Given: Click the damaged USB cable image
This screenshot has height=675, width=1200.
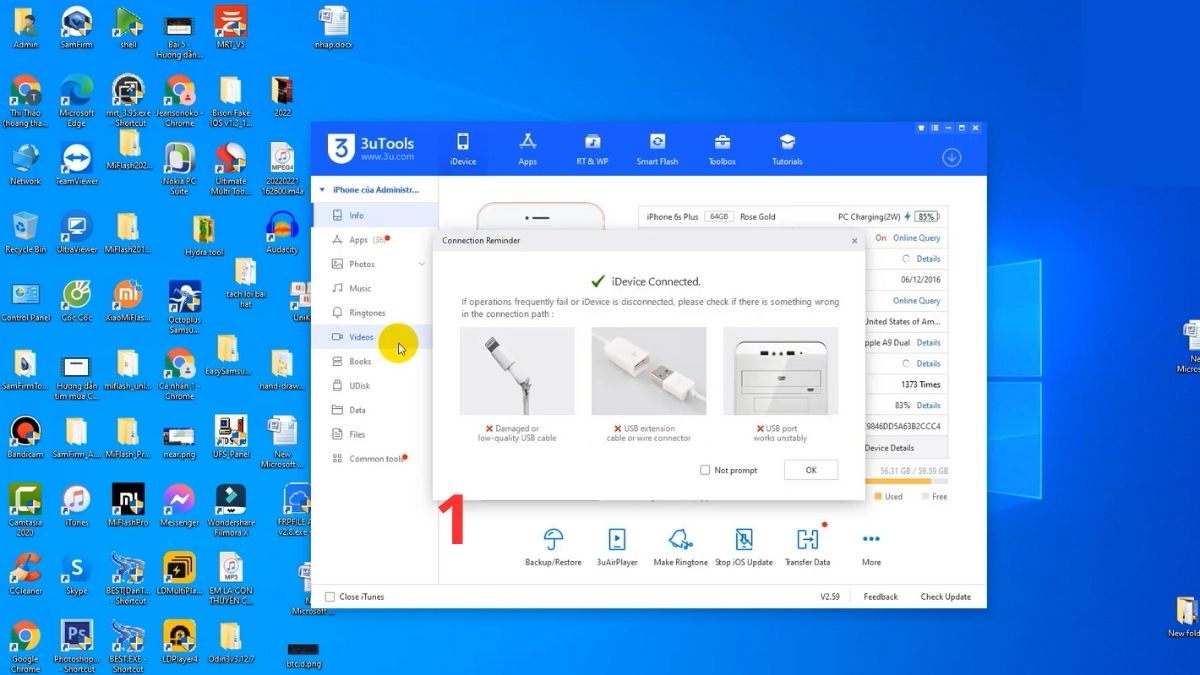Looking at the screenshot, I should (517, 371).
